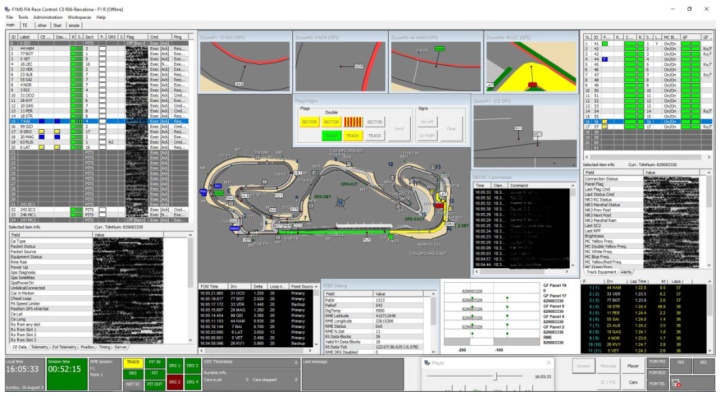
Task: Click the yellow TRACK status button at bottom
Action: click(133, 362)
